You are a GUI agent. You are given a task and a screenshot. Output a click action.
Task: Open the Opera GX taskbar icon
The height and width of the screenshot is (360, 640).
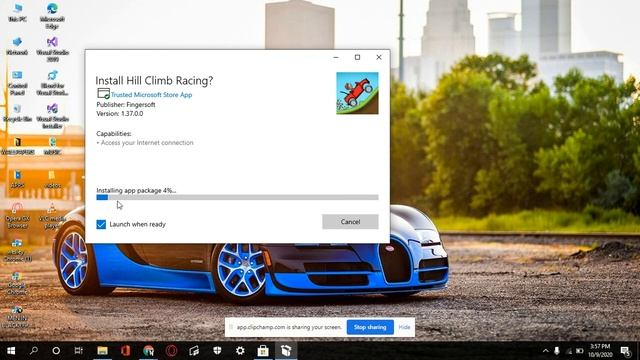[171, 351]
